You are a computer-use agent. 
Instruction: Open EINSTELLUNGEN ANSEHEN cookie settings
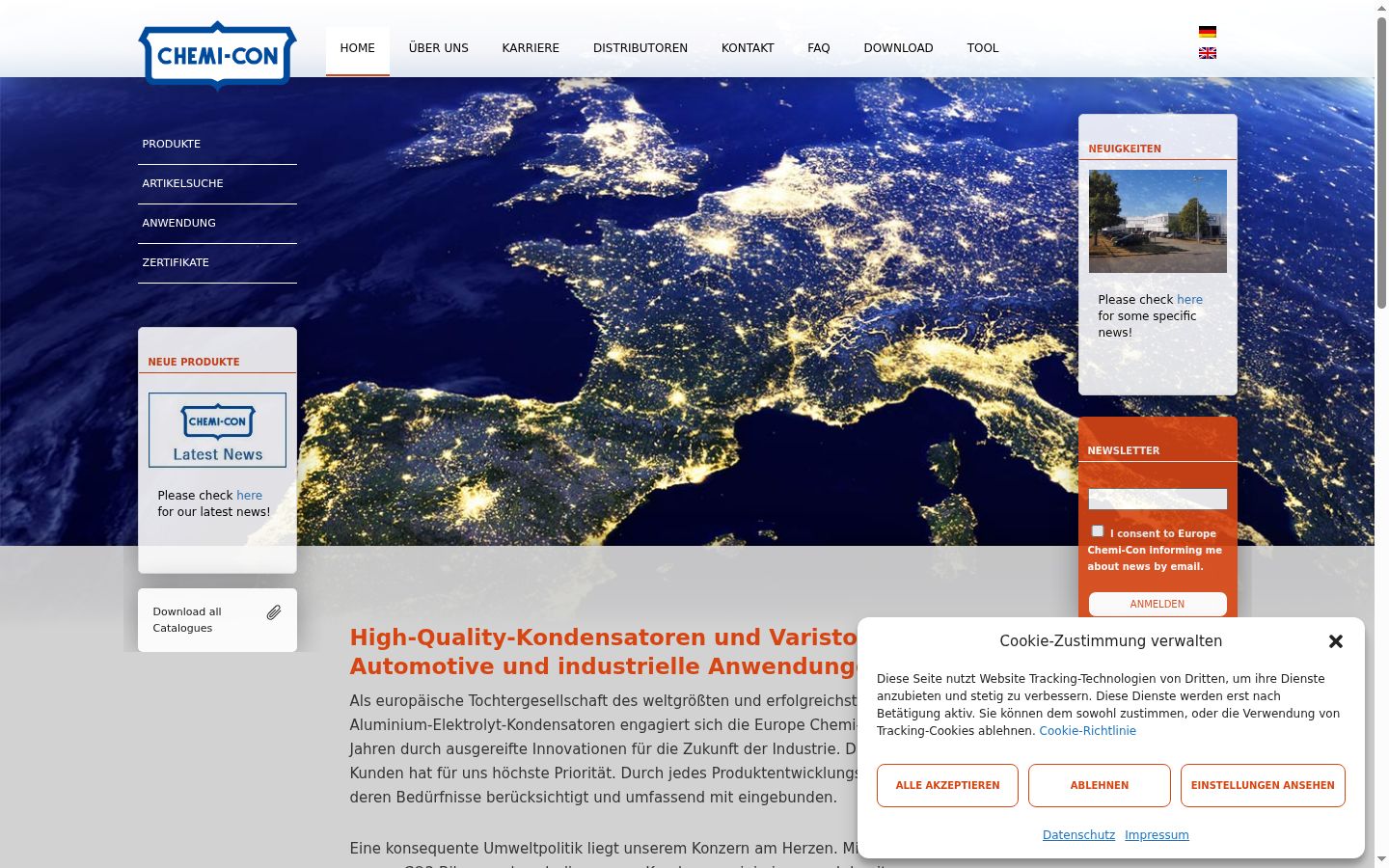coord(1263,785)
